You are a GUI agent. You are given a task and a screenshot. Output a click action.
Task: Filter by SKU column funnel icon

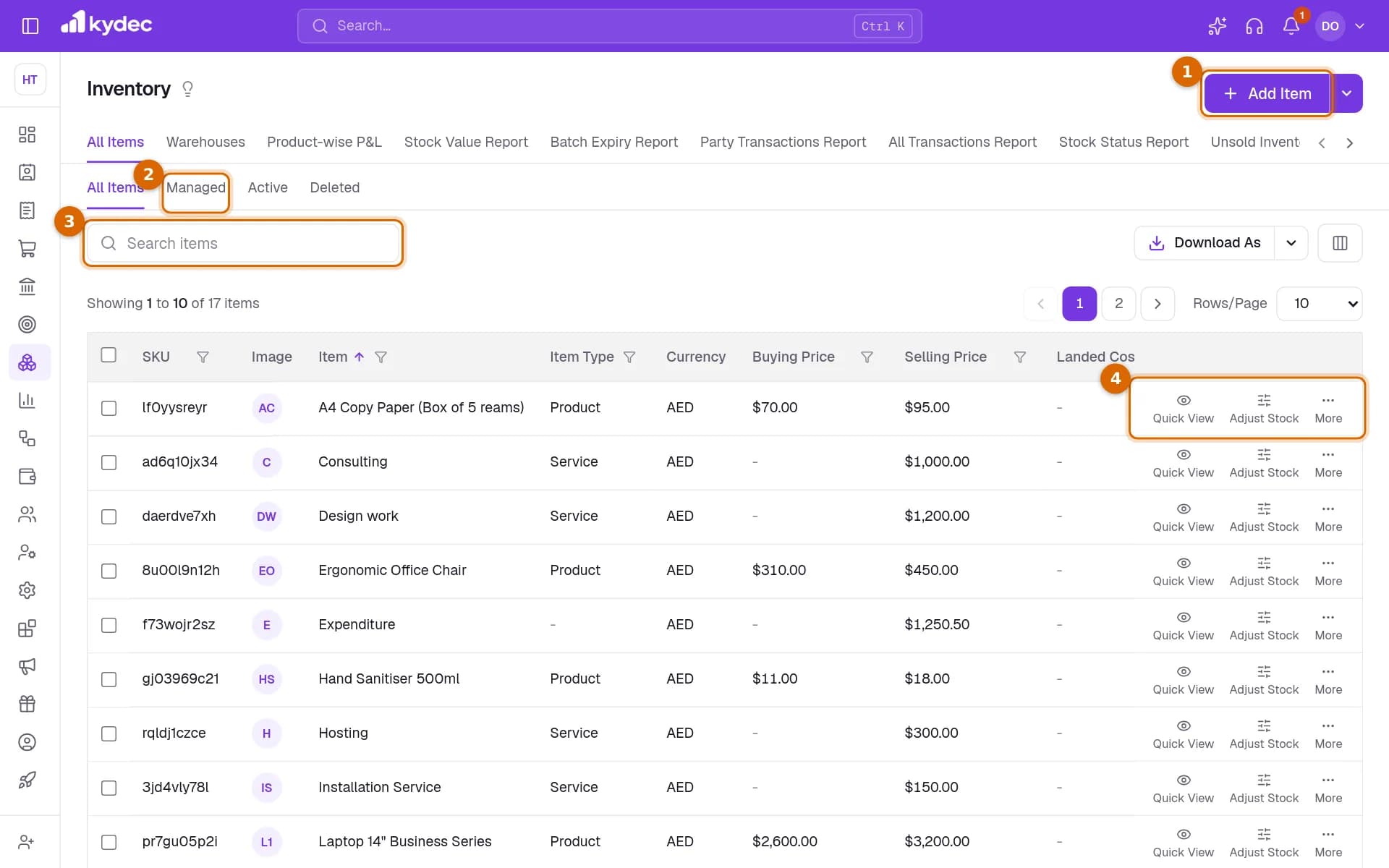(x=203, y=357)
